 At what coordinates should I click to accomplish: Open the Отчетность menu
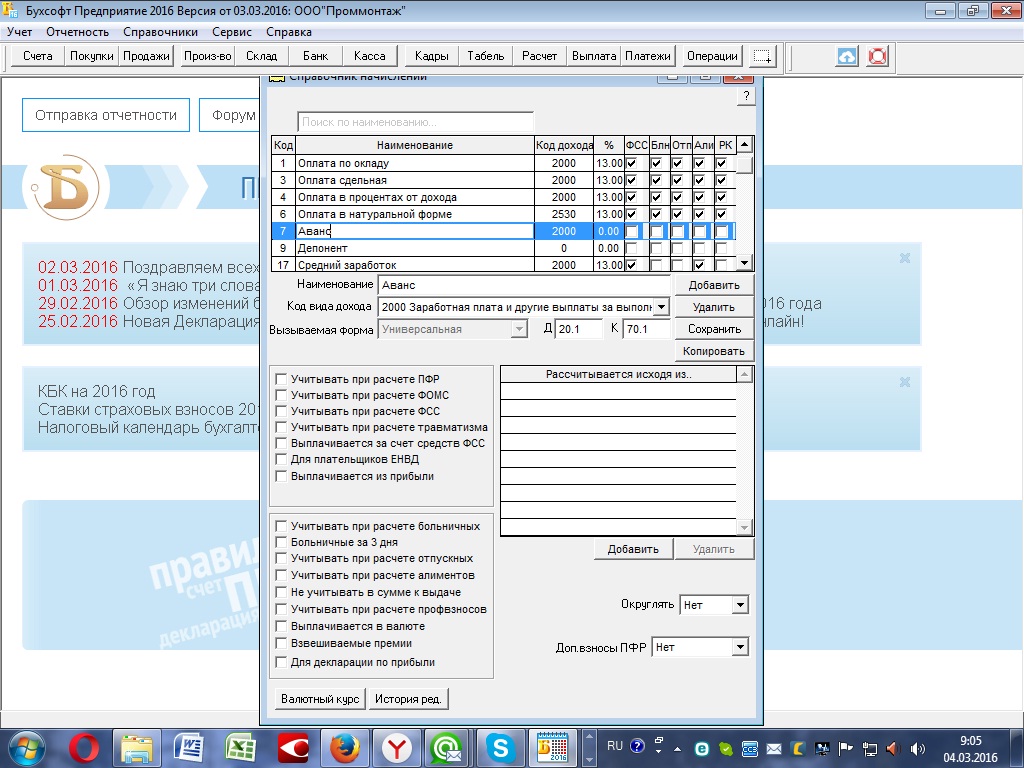[77, 32]
